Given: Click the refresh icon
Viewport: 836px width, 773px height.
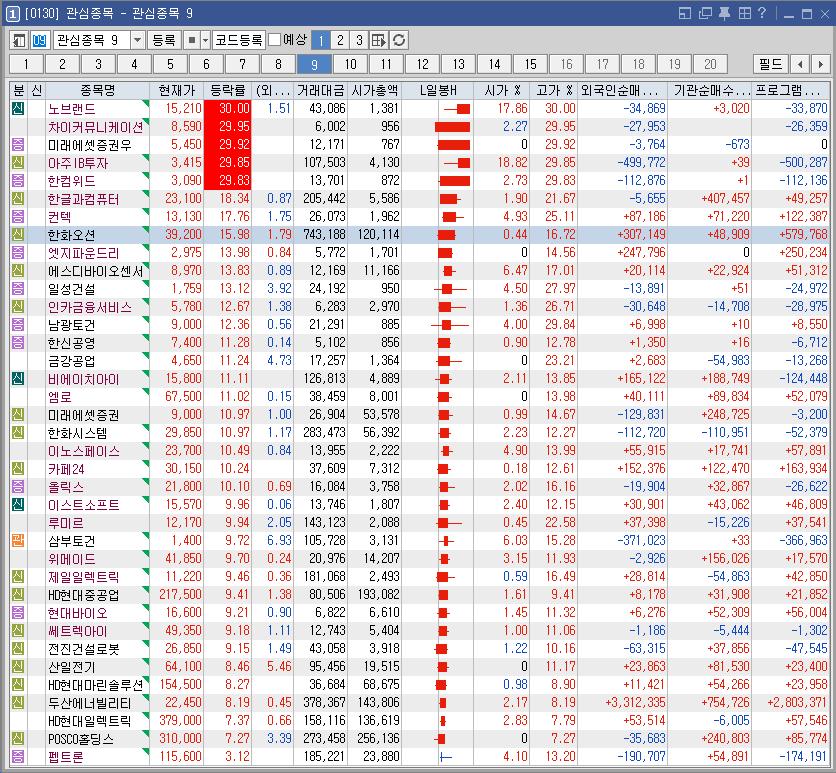Looking at the screenshot, I should tap(399, 40).
